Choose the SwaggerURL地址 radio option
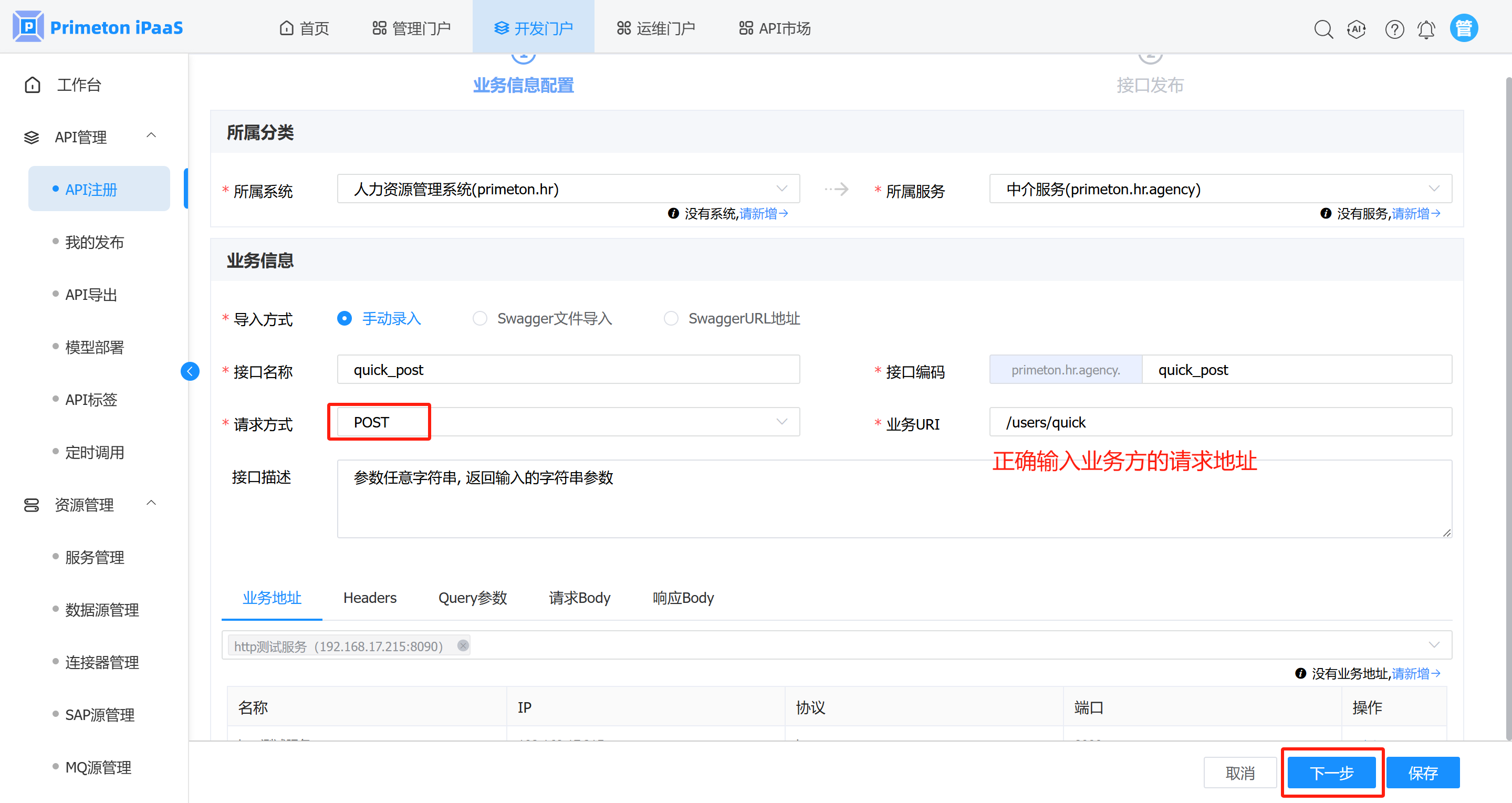Screen dimensions: 1512x803 671,318
